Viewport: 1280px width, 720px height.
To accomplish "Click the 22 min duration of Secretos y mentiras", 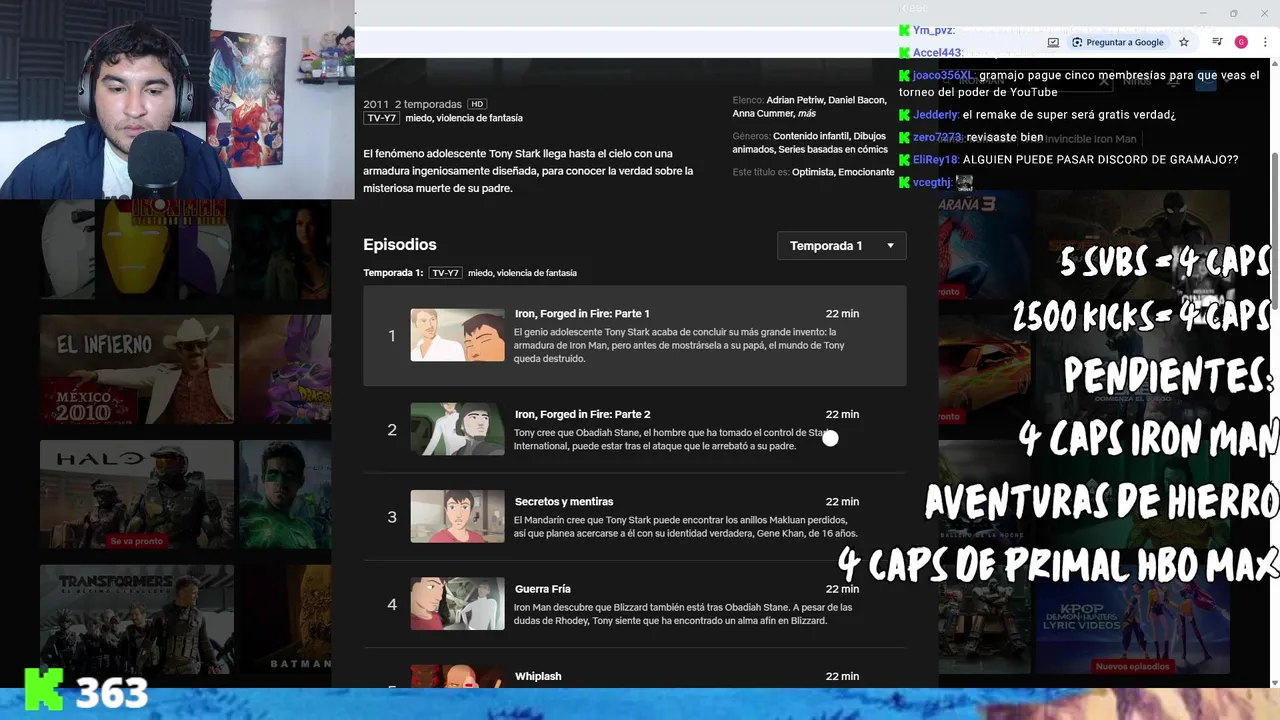I will tap(842, 502).
